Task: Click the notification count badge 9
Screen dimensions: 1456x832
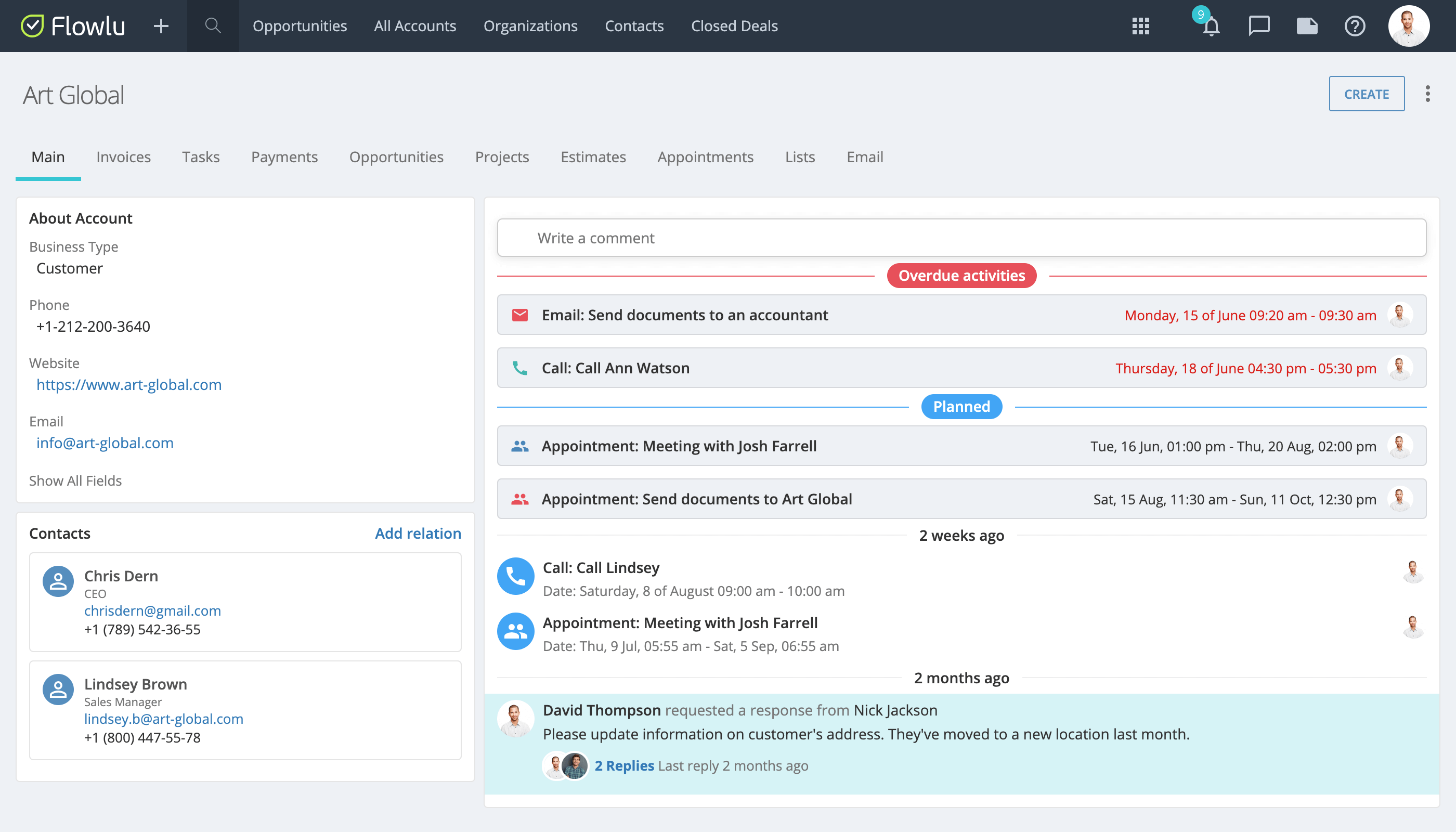Action: click(1201, 14)
